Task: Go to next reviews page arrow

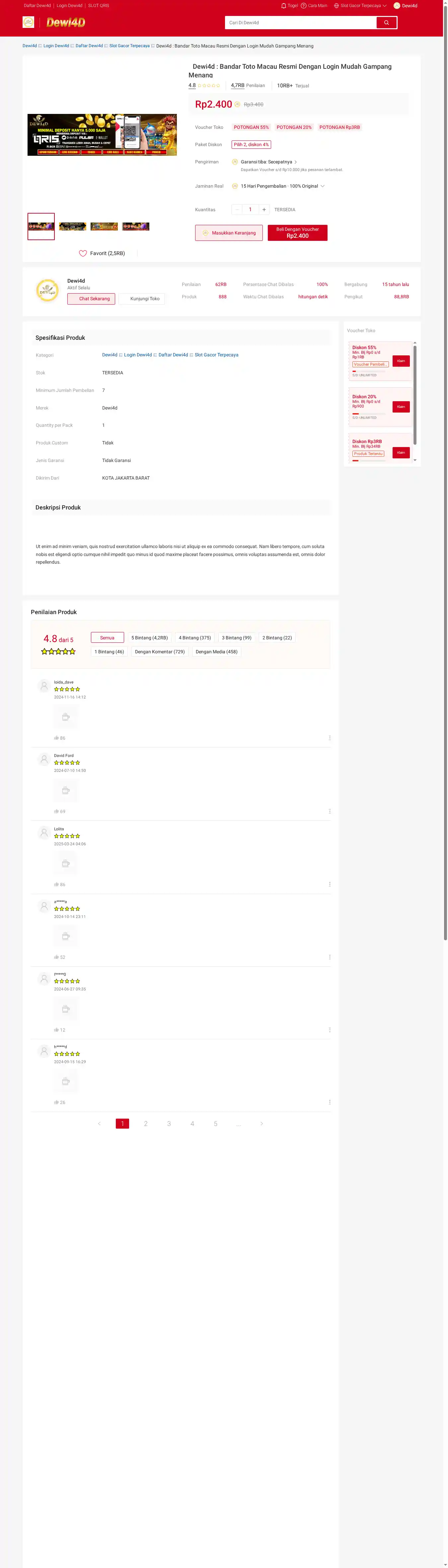Action: tap(261, 1124)
